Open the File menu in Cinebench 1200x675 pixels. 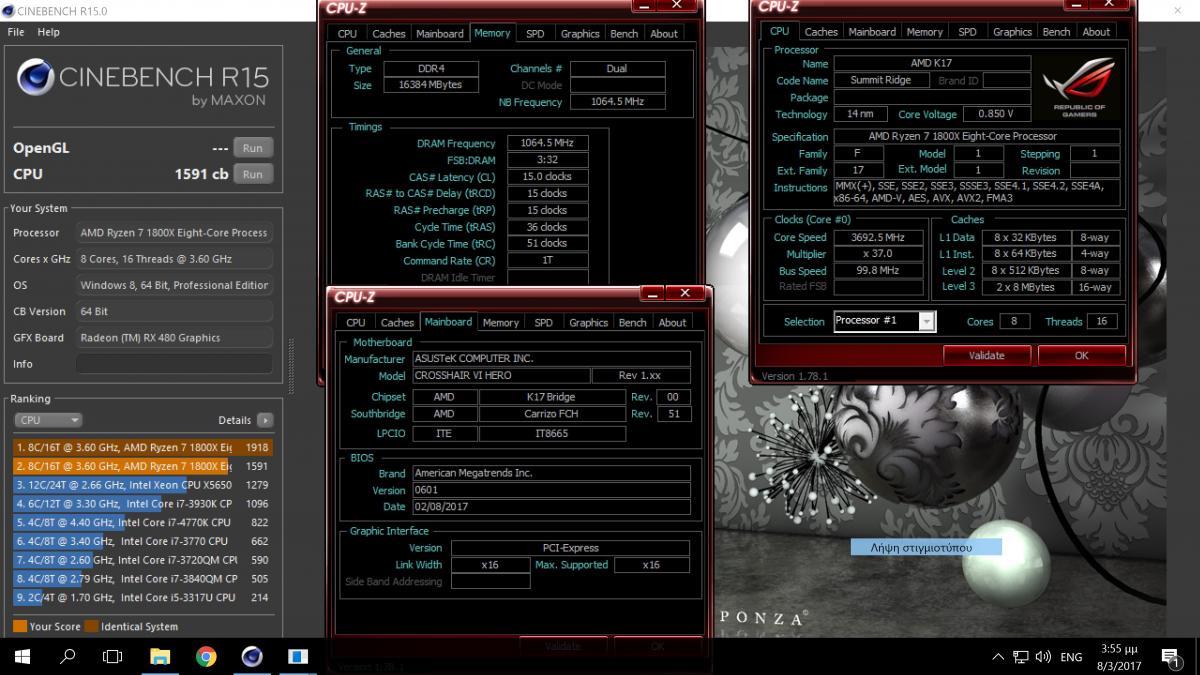click(x=16, y=32)
